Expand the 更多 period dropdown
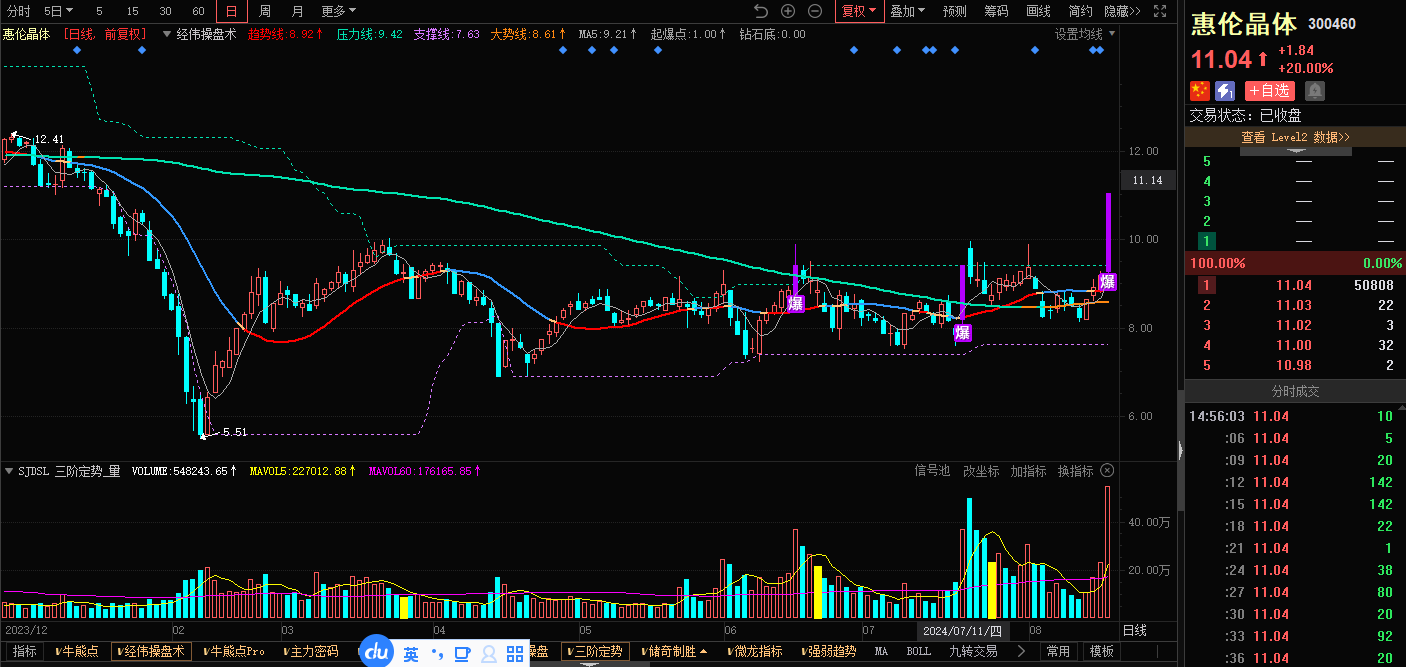This screenshot has width=1406, height=667. pos(338,11)
